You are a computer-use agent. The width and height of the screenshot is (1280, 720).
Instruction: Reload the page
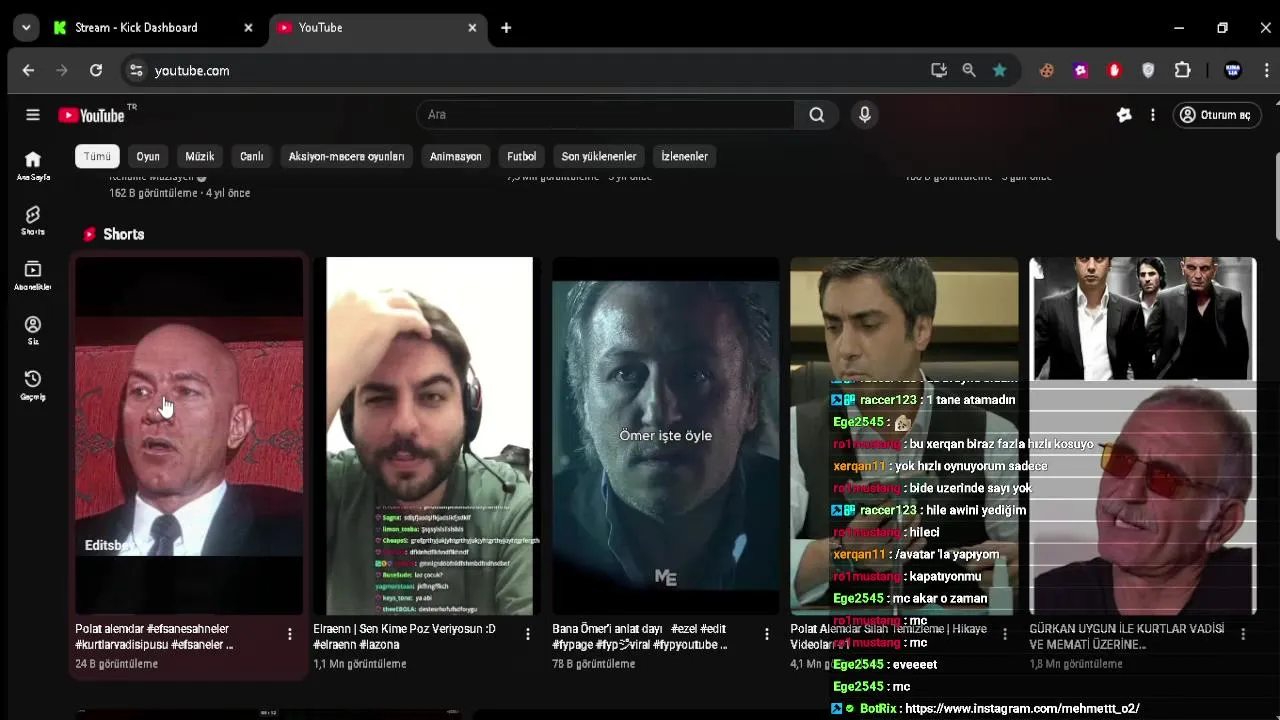coord(96,70)
